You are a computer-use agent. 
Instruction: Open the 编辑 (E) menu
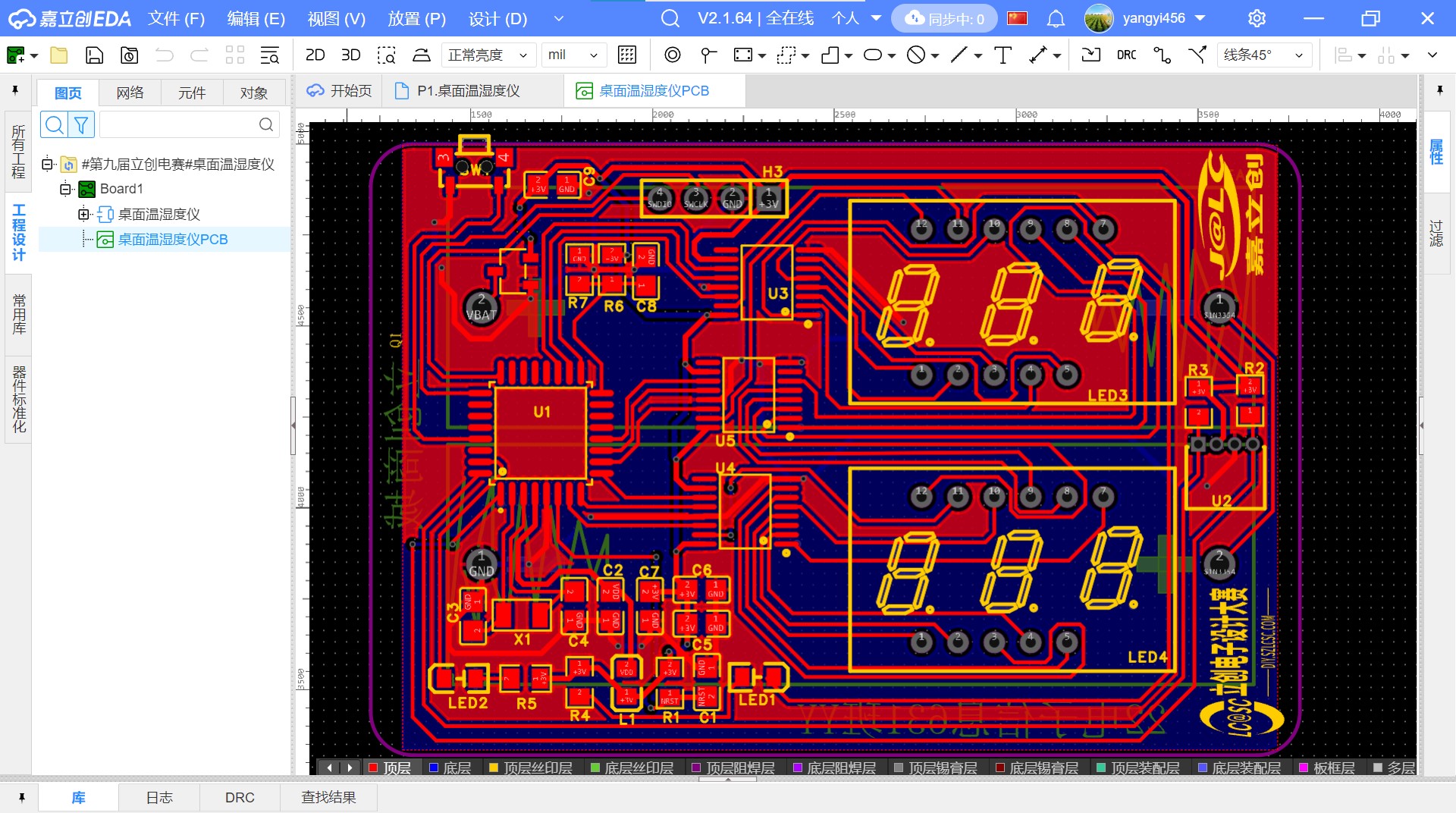point(256,18)
